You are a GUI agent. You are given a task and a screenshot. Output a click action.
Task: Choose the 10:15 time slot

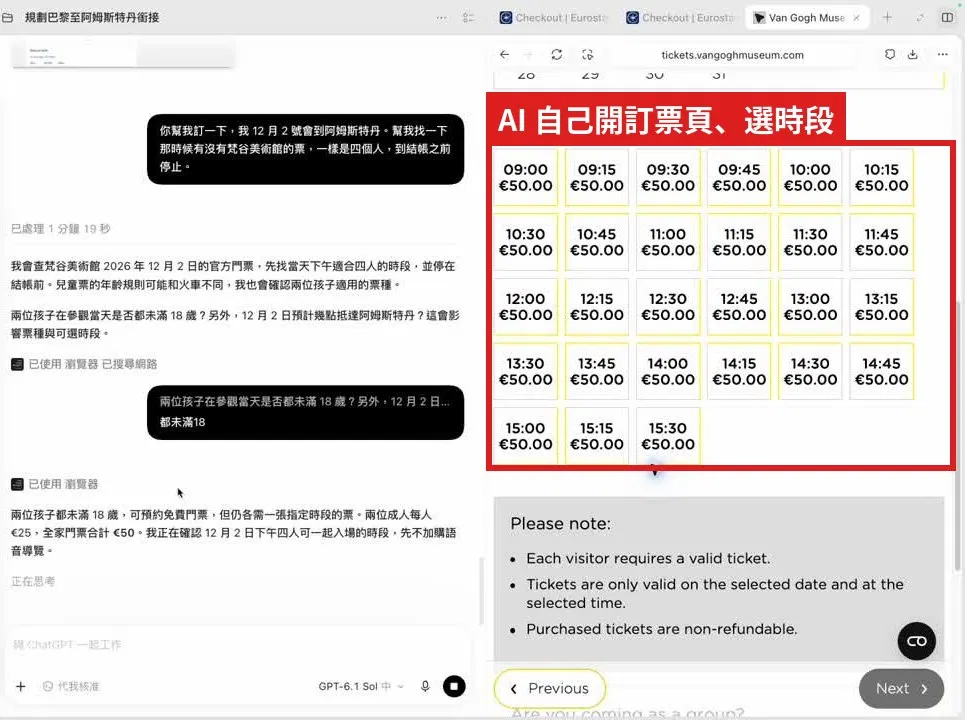click(881, 177)
